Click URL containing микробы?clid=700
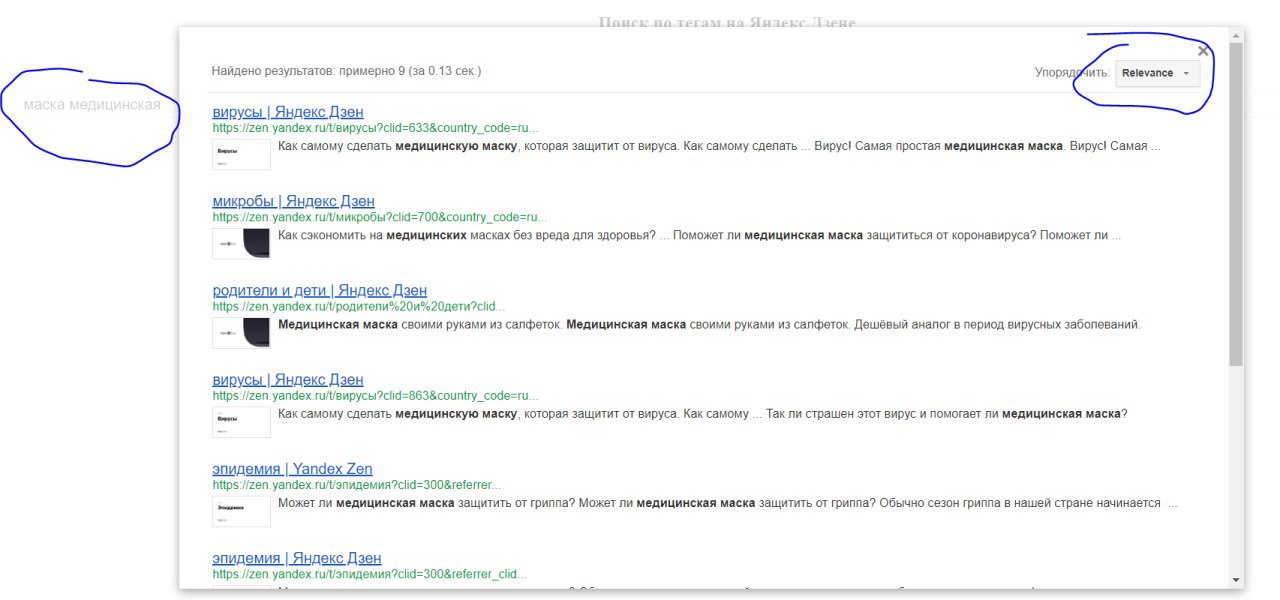 tap(379, 217)
